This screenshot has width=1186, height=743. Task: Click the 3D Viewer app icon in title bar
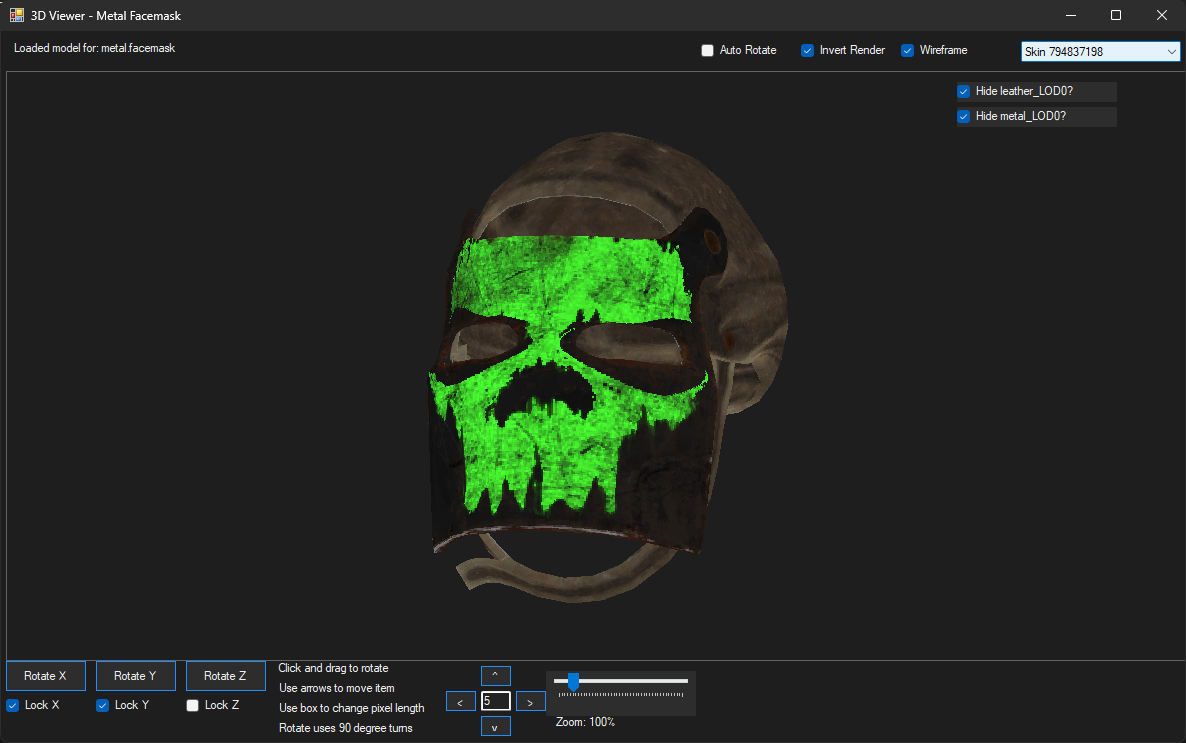point(17,15)
